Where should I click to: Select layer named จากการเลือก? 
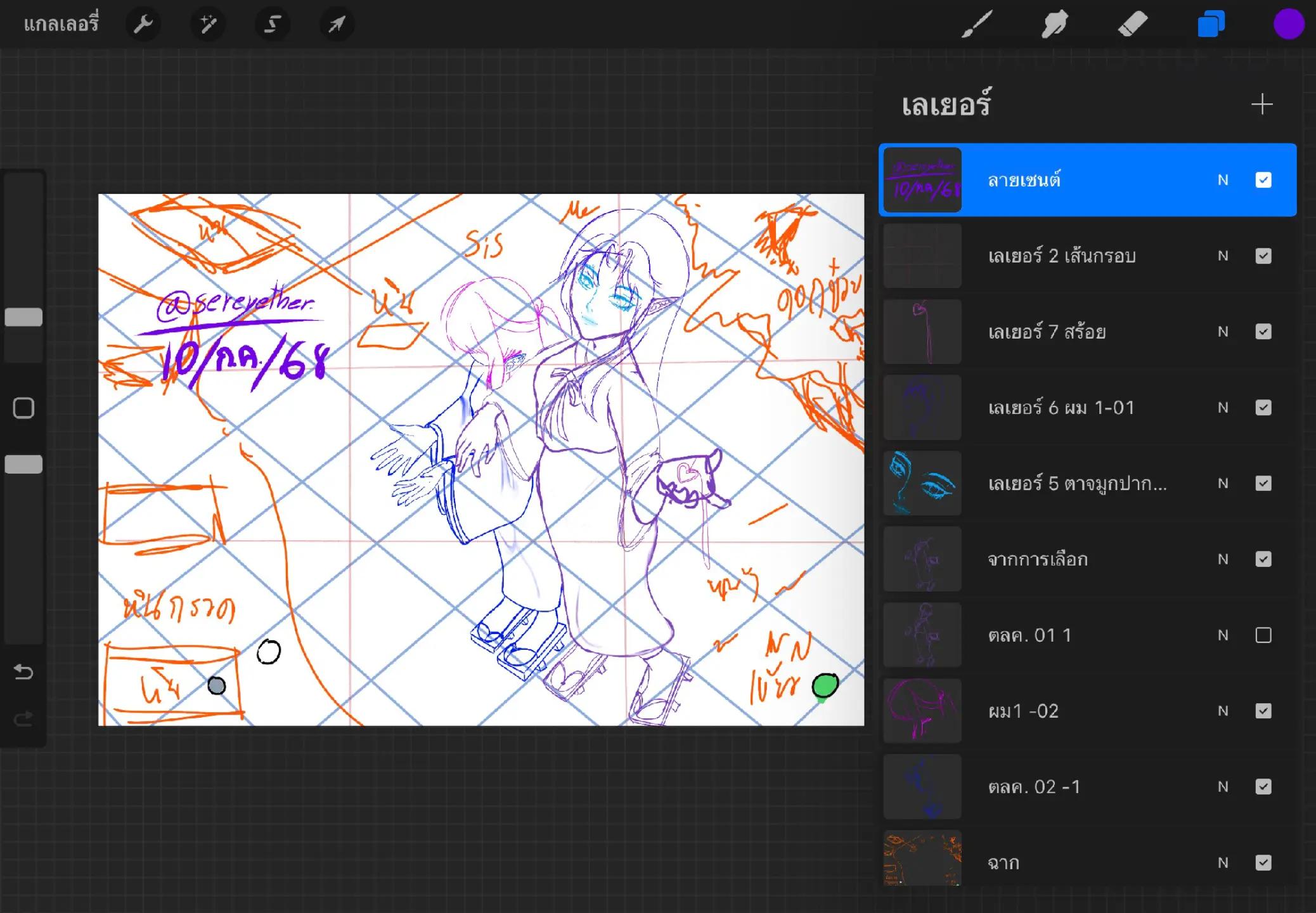[1038, 559]
